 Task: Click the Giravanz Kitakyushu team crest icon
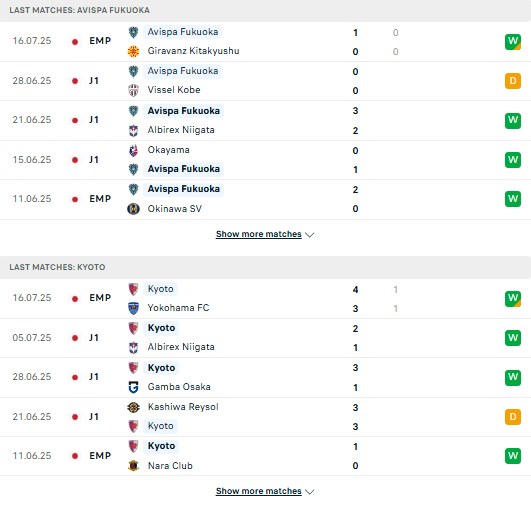pos(133,51)
